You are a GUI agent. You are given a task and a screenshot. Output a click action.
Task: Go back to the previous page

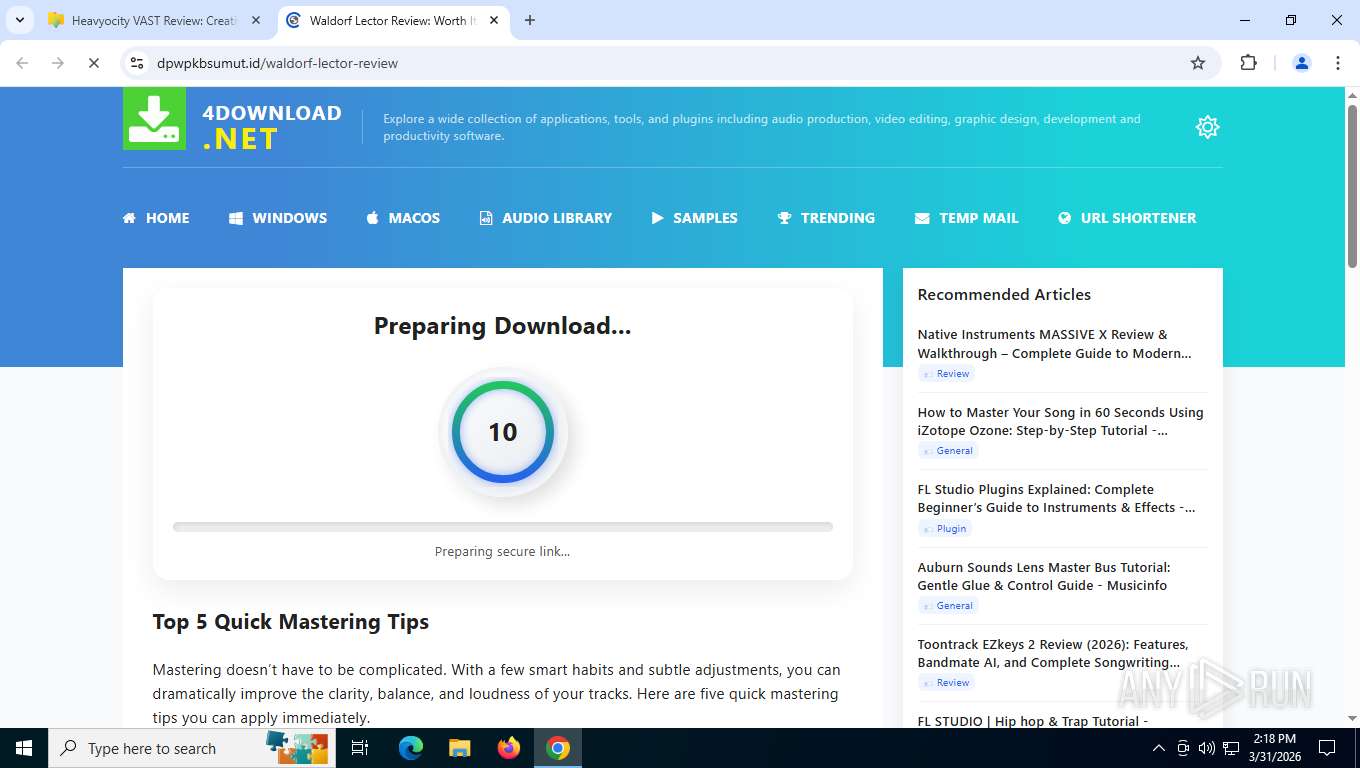click(22, 63)
